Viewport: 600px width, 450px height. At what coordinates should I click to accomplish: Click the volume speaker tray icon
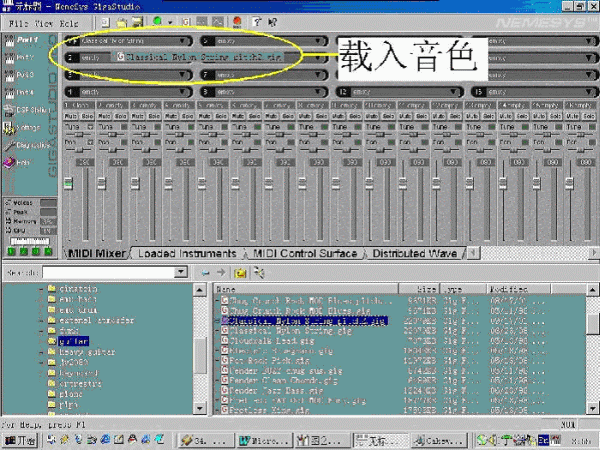coord(494,440)
